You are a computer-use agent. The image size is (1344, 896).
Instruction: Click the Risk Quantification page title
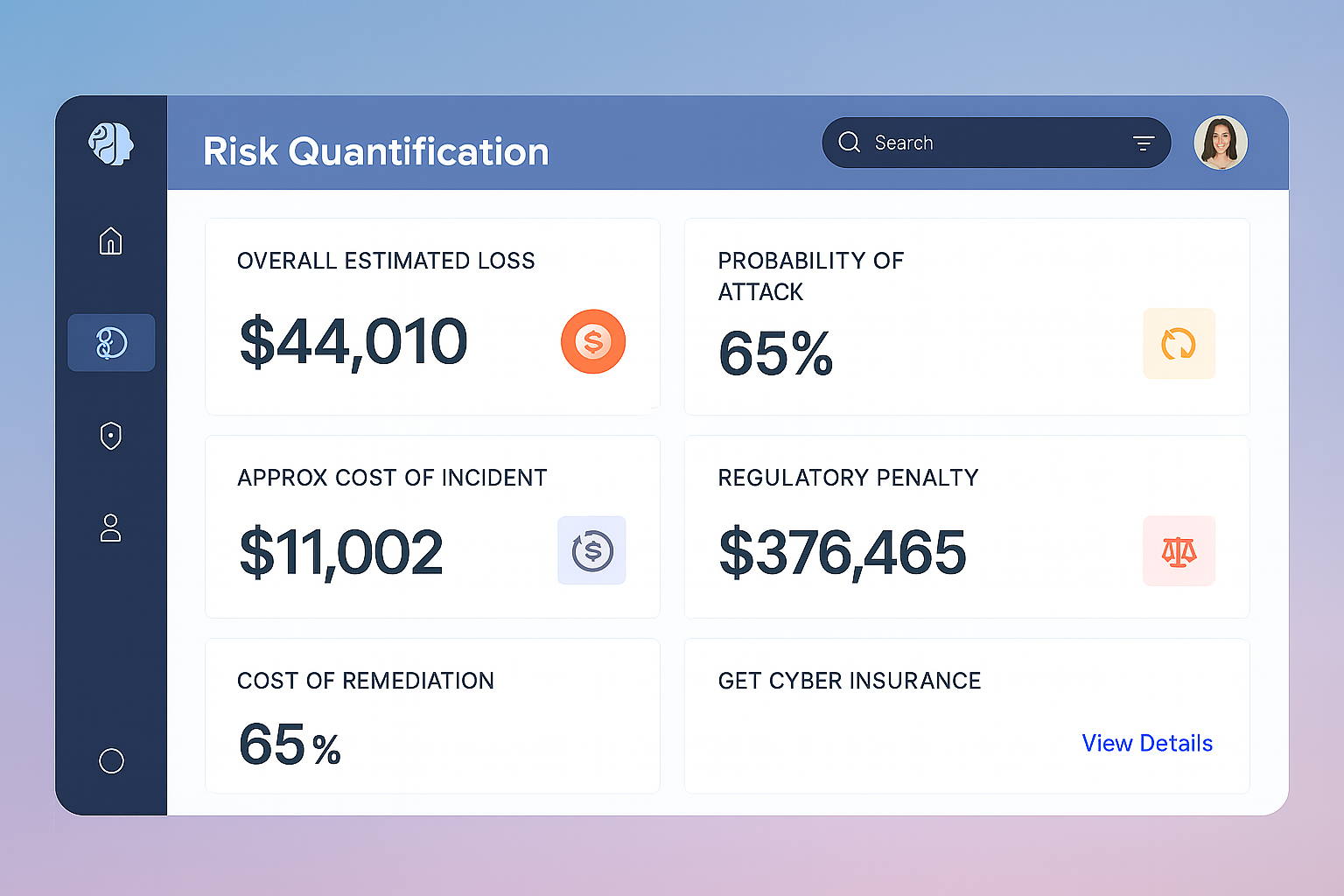pos(376,151)
